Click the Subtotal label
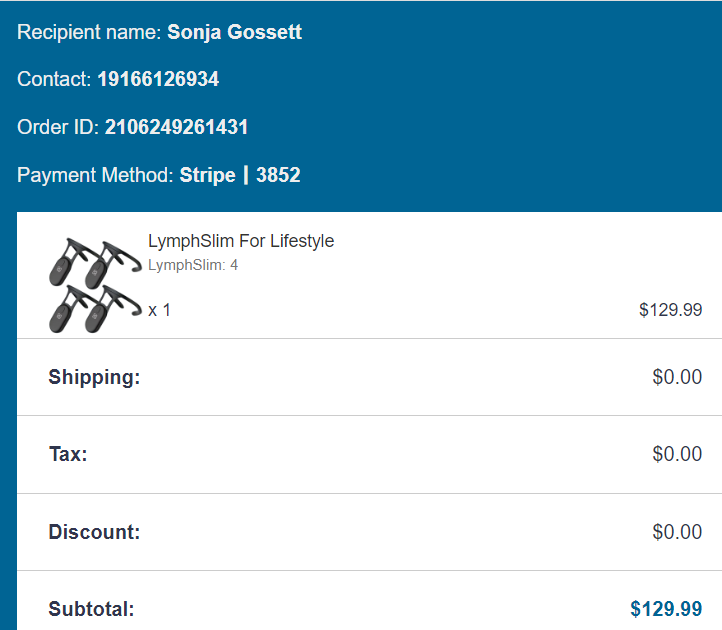This screenshot has height=630, width=722. (91, 609)
